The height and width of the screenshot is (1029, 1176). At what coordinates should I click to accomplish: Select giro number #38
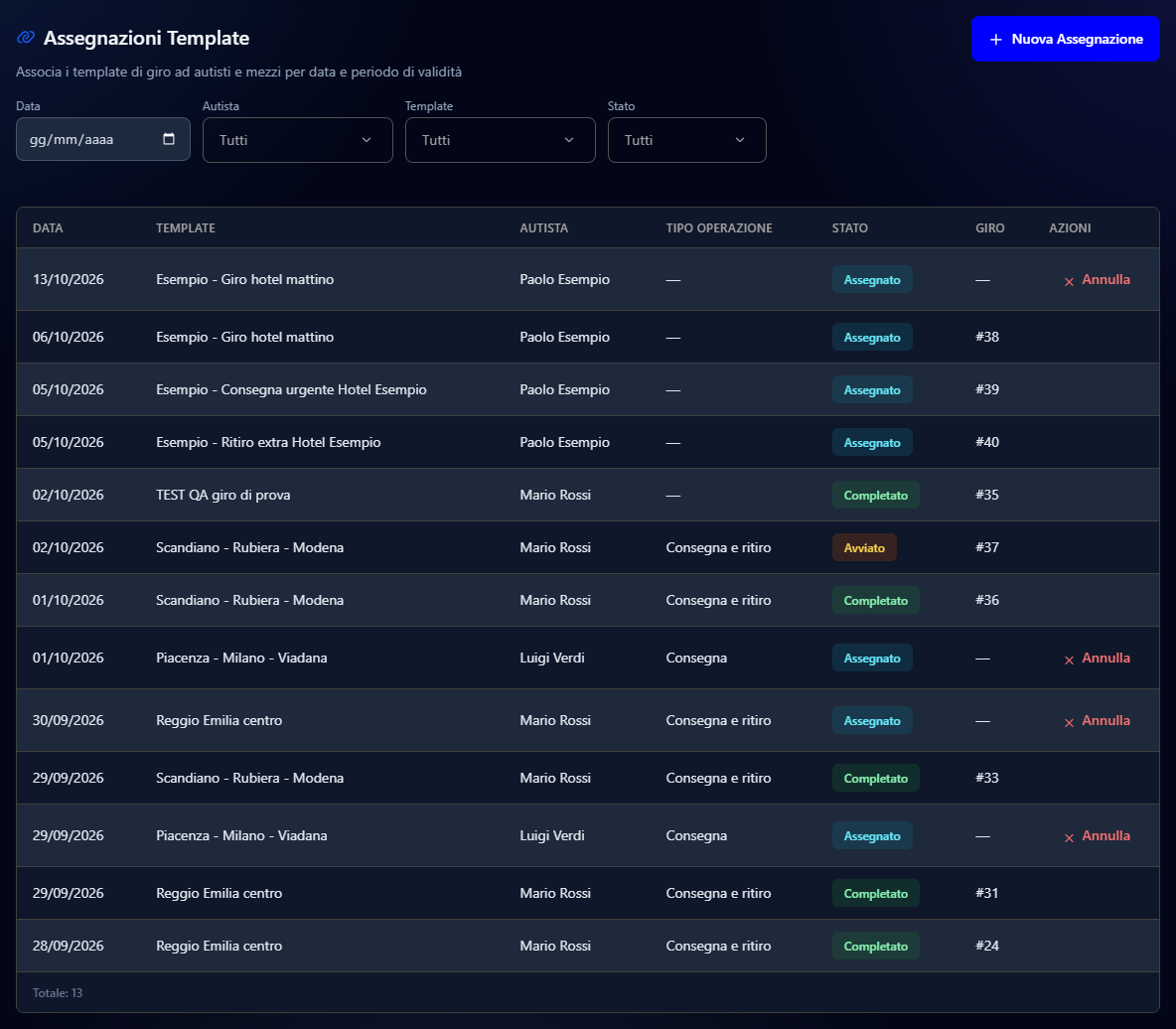[x=987, y=337]
